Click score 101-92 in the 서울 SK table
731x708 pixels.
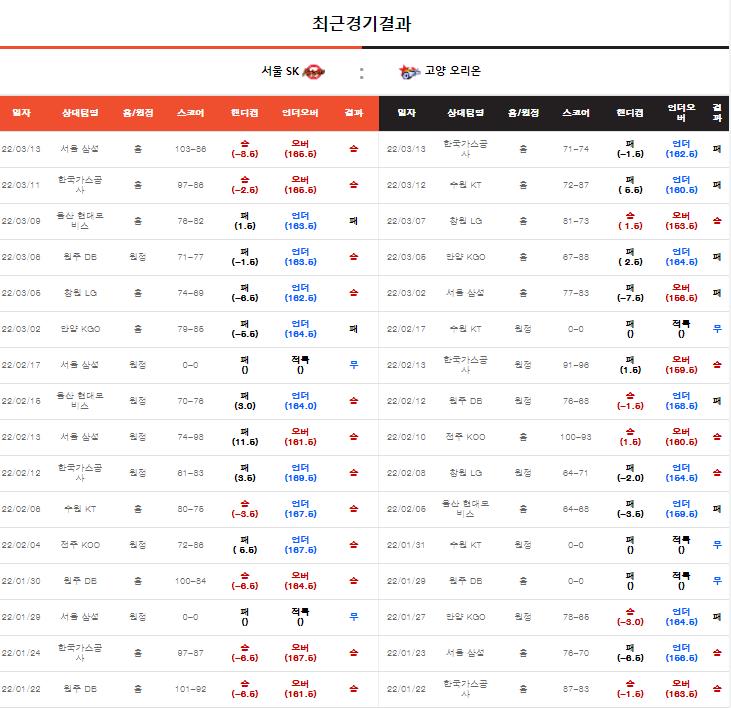(191, 689)
